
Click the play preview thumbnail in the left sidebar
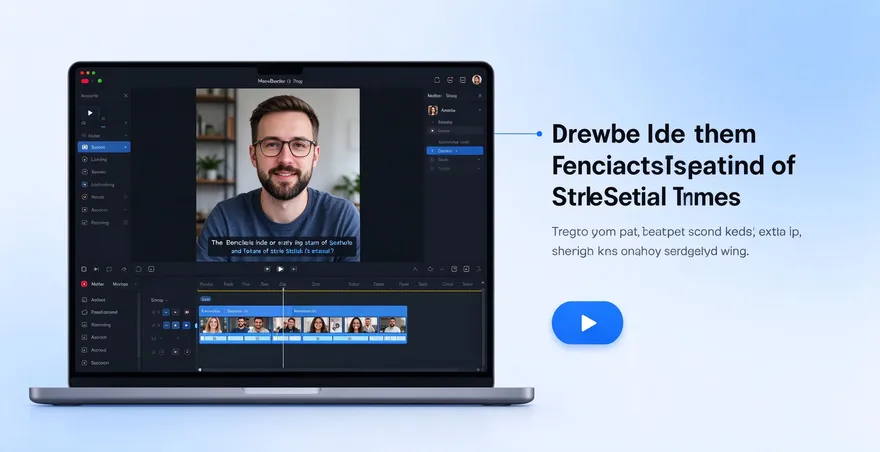point(90,113)
